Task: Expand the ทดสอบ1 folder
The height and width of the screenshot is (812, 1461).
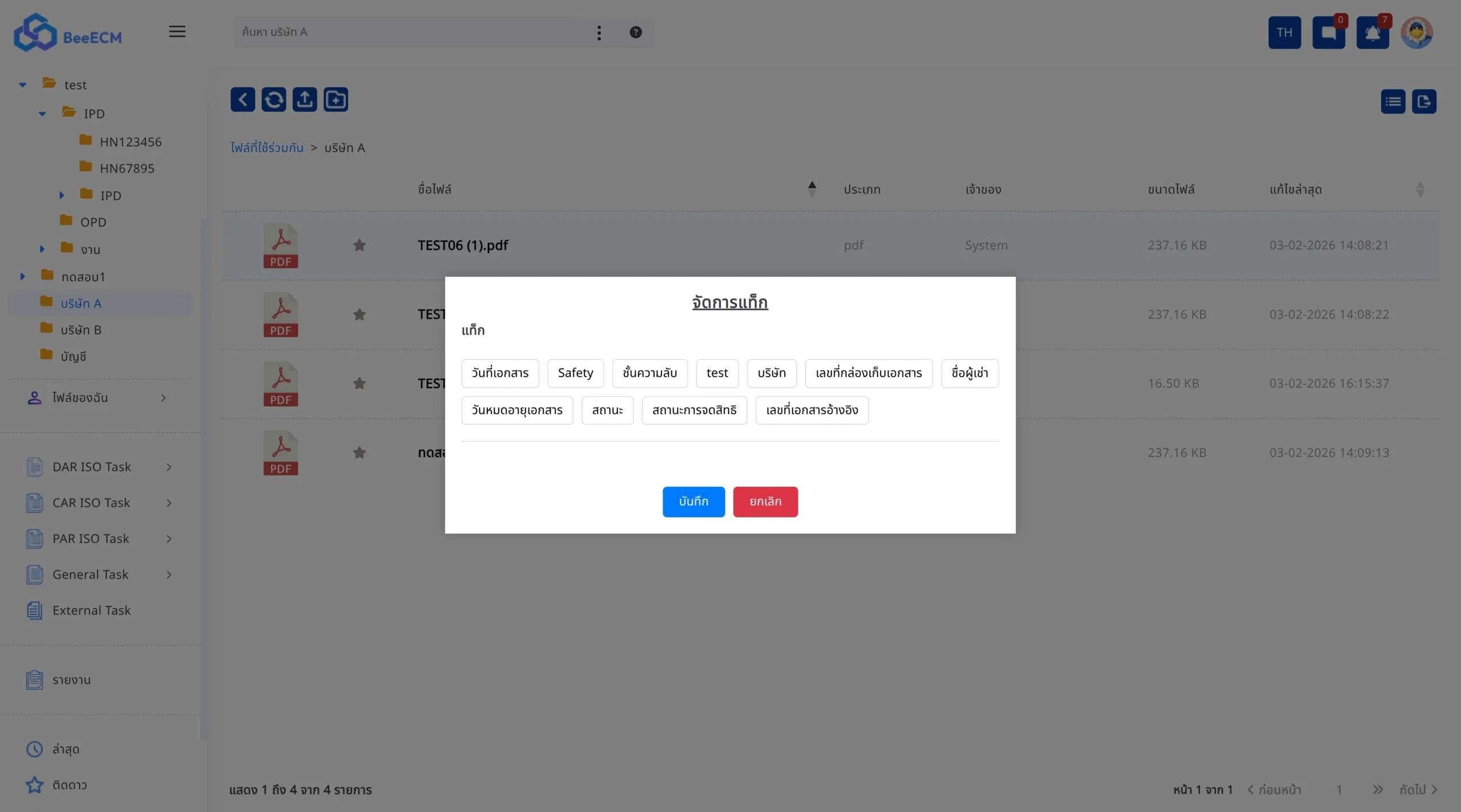Action: click(23, 277)
